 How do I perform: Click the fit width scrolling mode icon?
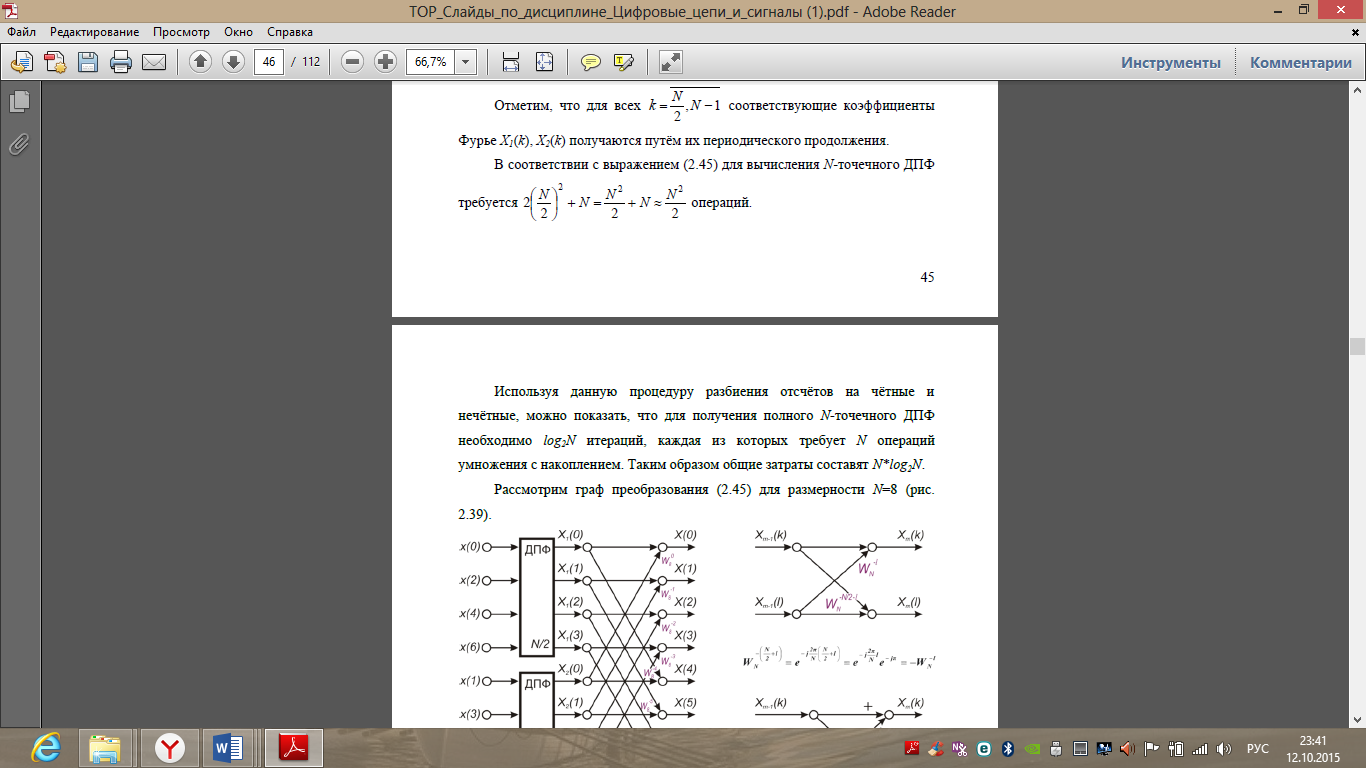click(x=511, y=62)
